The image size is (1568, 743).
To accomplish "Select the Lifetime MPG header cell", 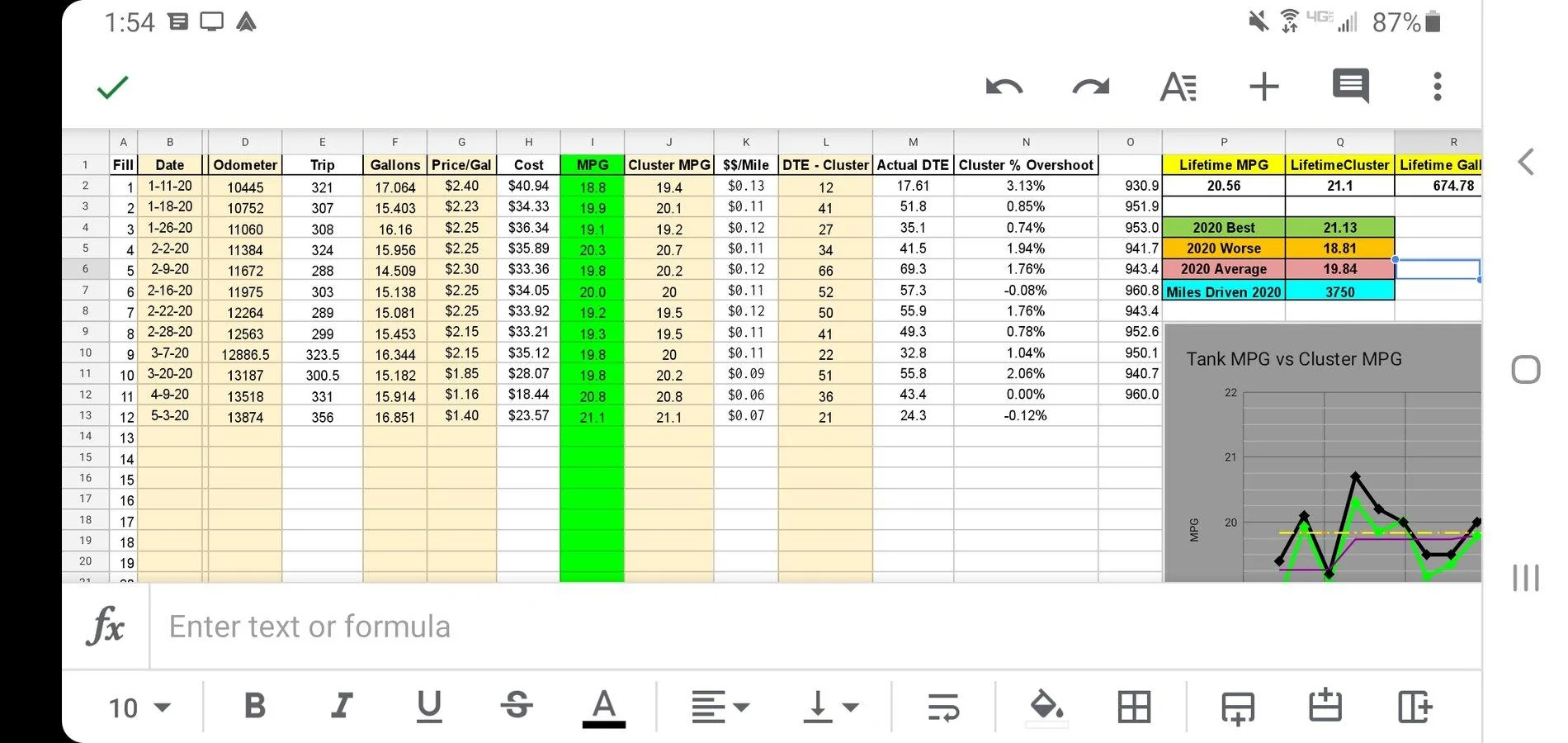I will [x=1224, y=165].
